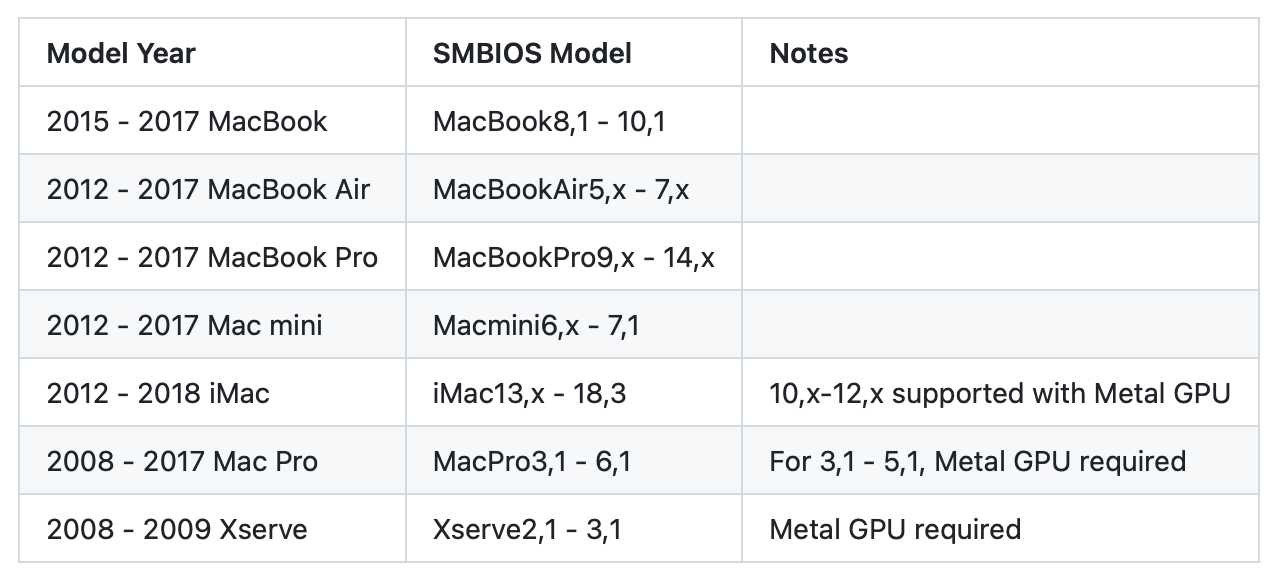Viewport: 1286px width, 586px height.
Task: Click the SMBIOS Model column header
Action: click(532, 53)
